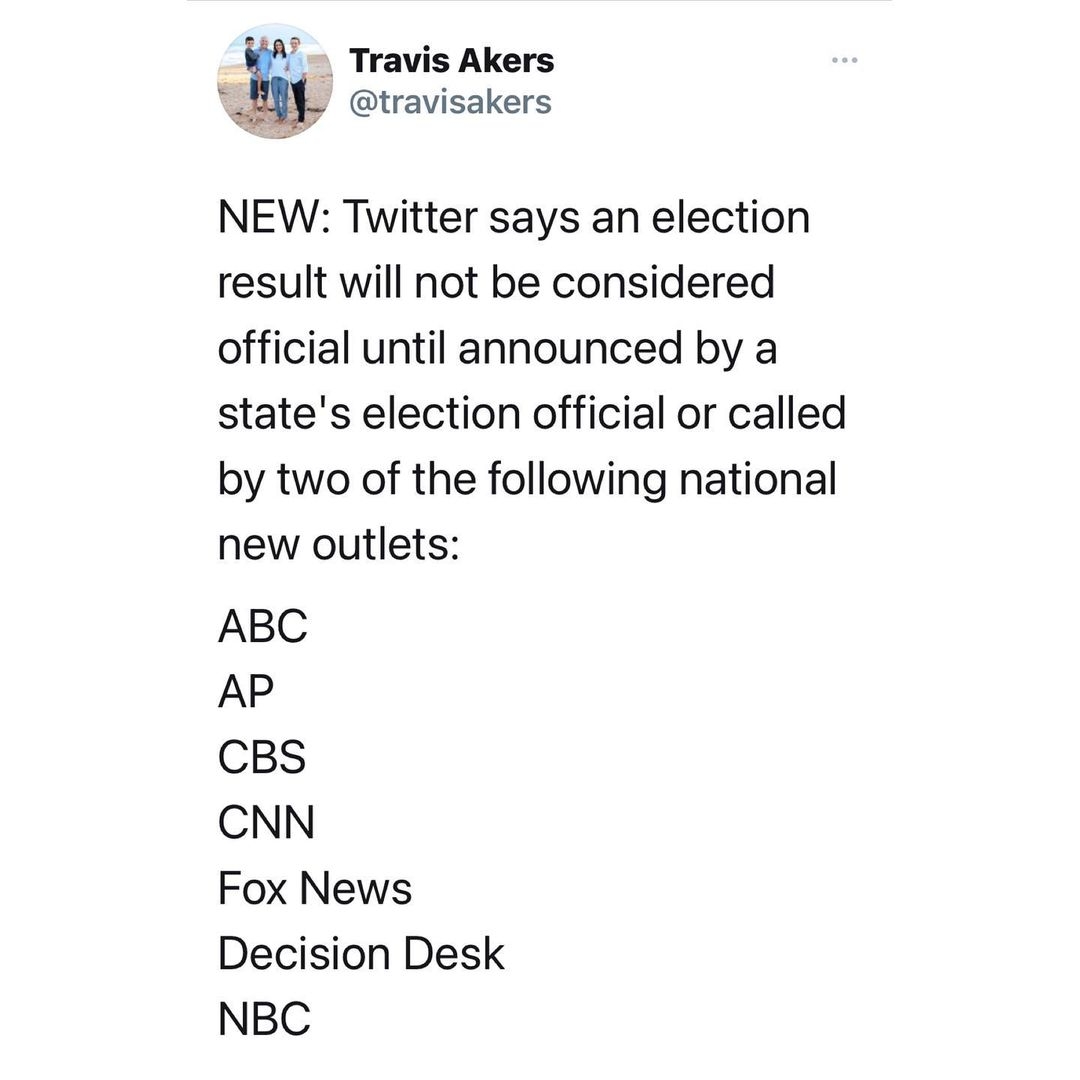Select the word "Twitter" in the tweet text
The width and height of the screenshot is (1080, 1080).
[x=409, y=218]
